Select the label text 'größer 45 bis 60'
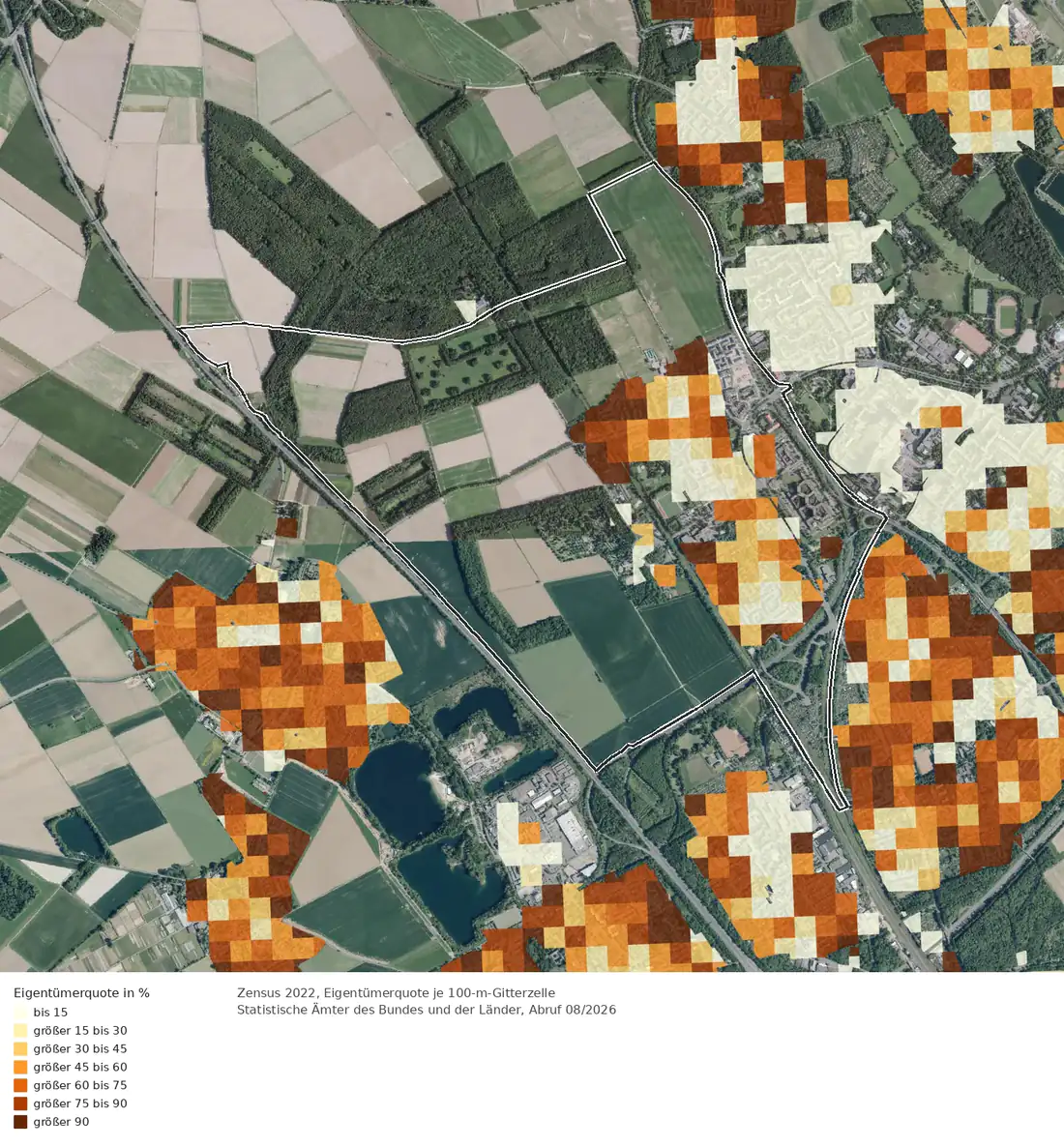Viewport: 1064px width, 1147px height. (x=80, y=1068)
